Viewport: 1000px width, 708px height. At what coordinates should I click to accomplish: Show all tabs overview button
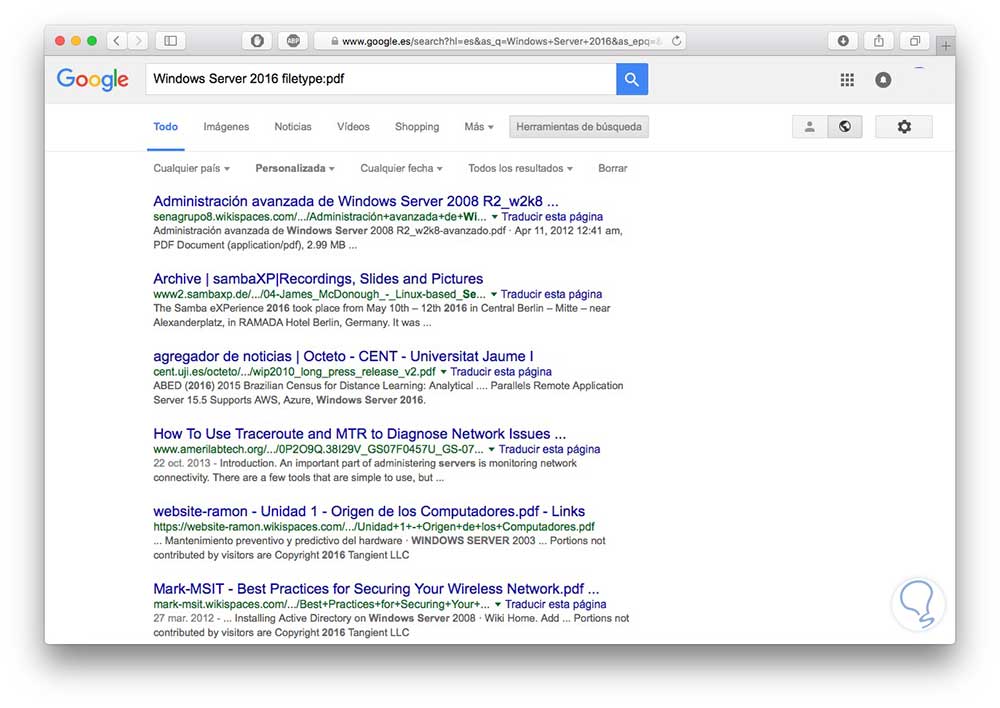point(915,41)
